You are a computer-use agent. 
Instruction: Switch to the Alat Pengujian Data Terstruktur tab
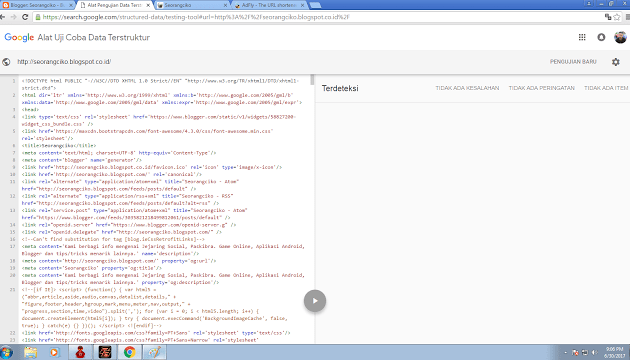pos(115,5)
